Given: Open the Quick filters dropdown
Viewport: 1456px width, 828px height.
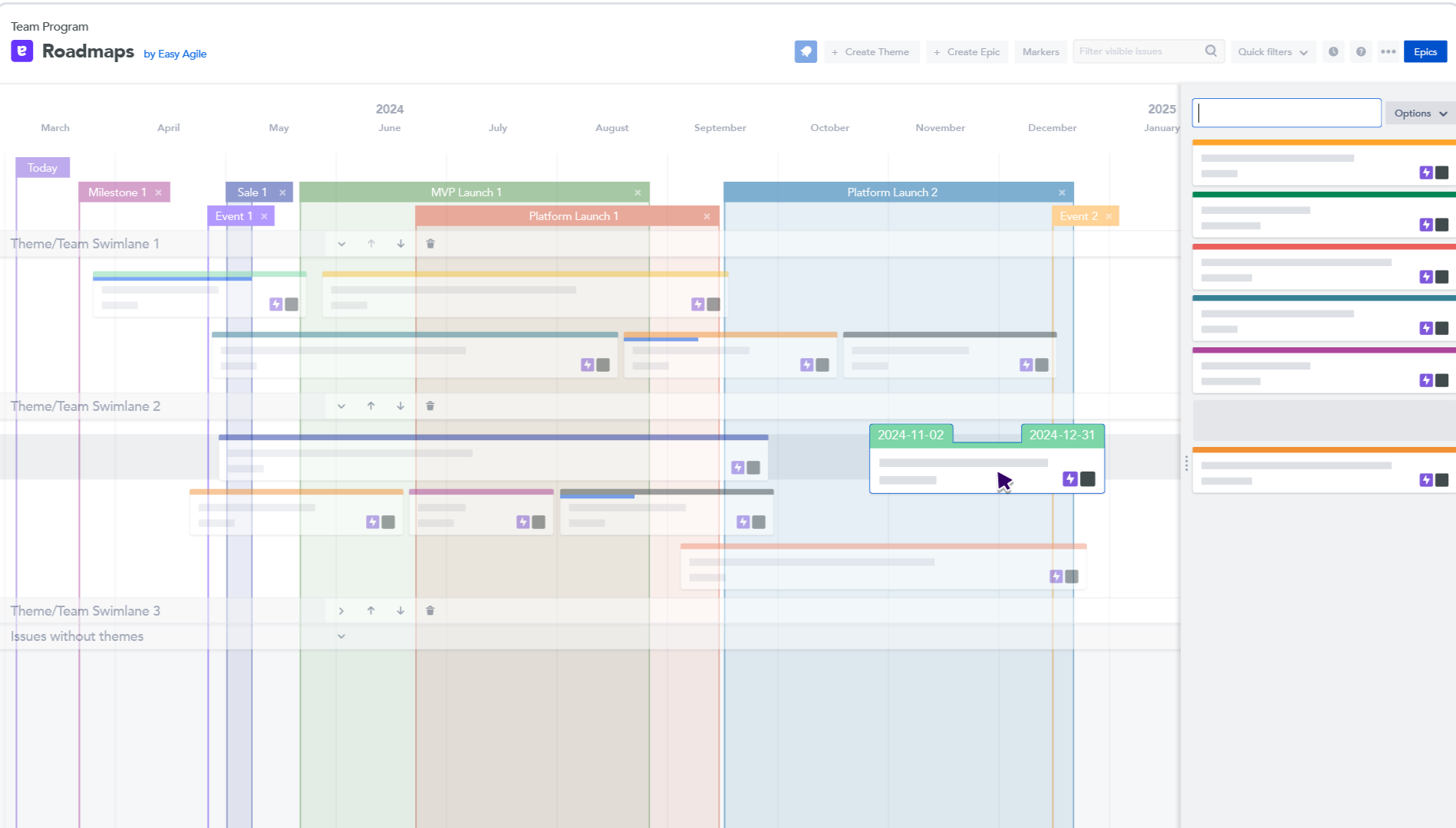Looking at the screenshot, I should click(x=1273, y=51).
